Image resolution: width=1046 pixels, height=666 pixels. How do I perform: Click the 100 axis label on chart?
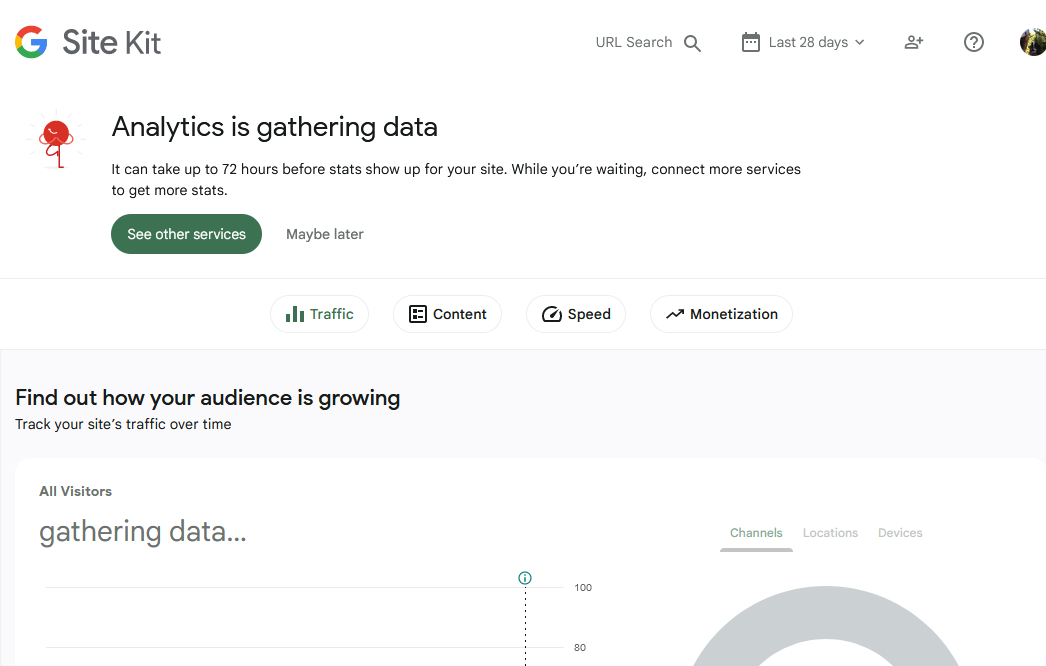click(x=583, y=587)
